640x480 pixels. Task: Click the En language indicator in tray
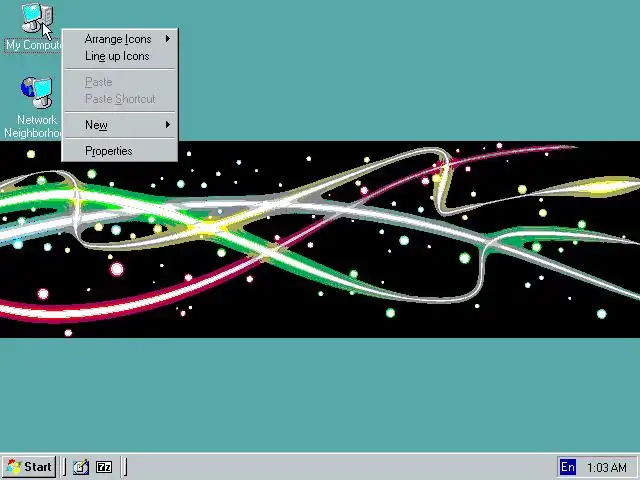point(567,467)
